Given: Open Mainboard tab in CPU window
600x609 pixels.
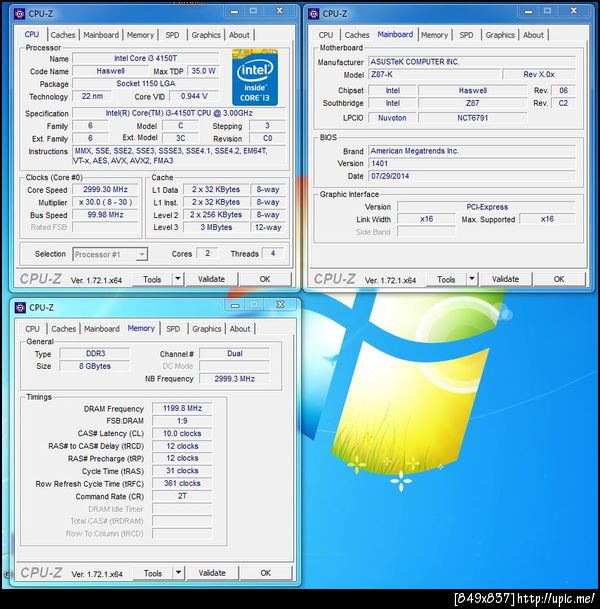Looking at the screenshot, I should (x=101, y=35).
